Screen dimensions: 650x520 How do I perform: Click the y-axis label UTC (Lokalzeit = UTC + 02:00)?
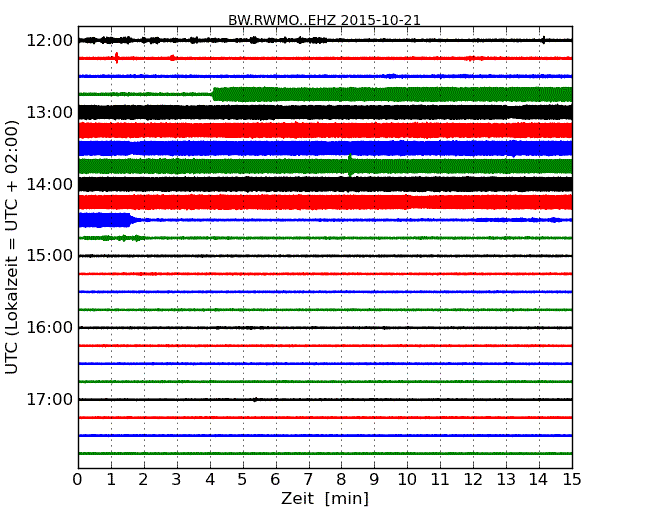12,247
